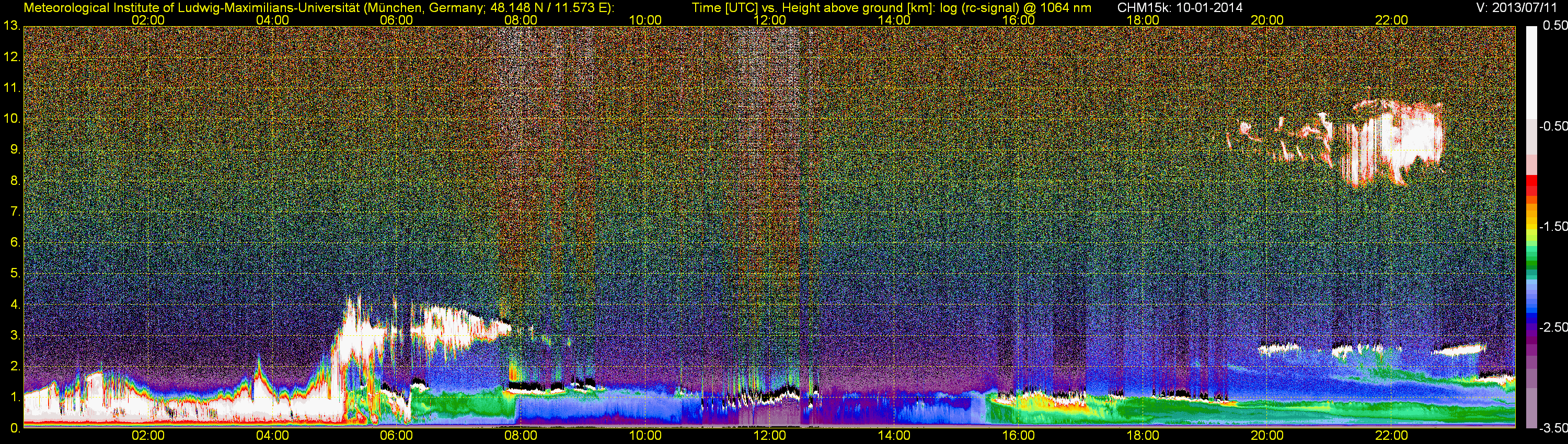Select the 5. height axis label

coord(15,274)
